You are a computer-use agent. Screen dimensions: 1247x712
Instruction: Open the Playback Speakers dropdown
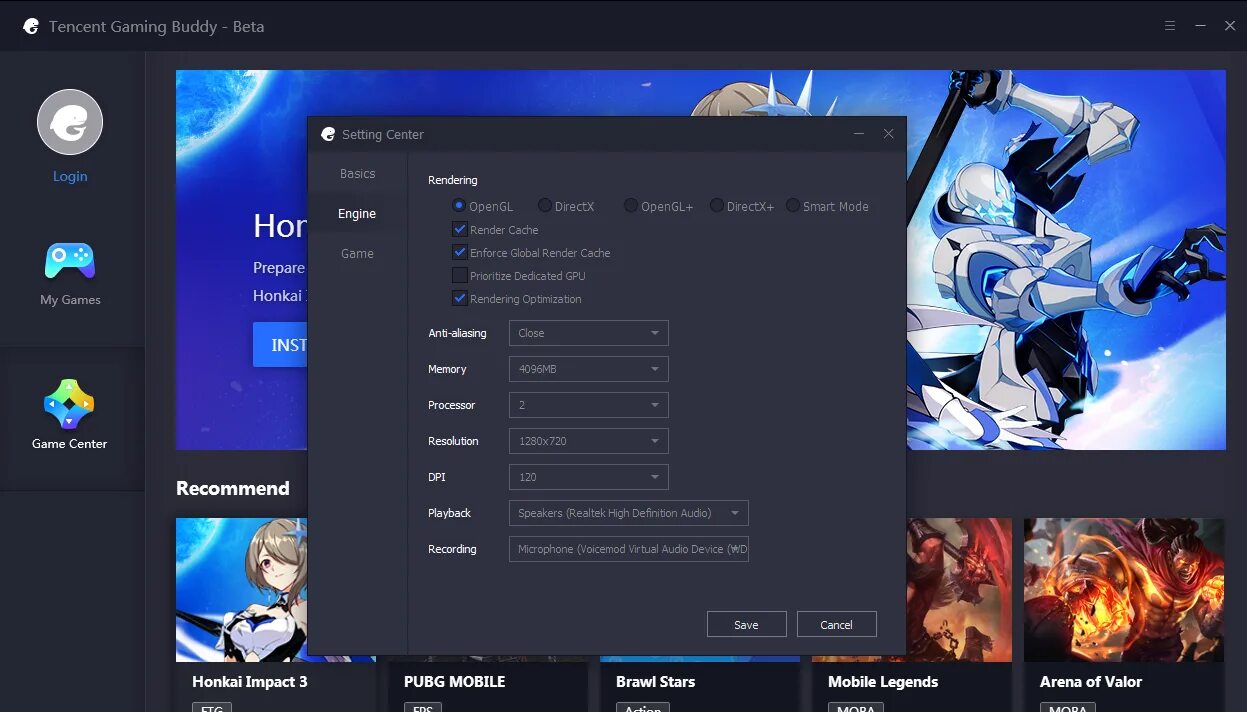tap(628, 513)
